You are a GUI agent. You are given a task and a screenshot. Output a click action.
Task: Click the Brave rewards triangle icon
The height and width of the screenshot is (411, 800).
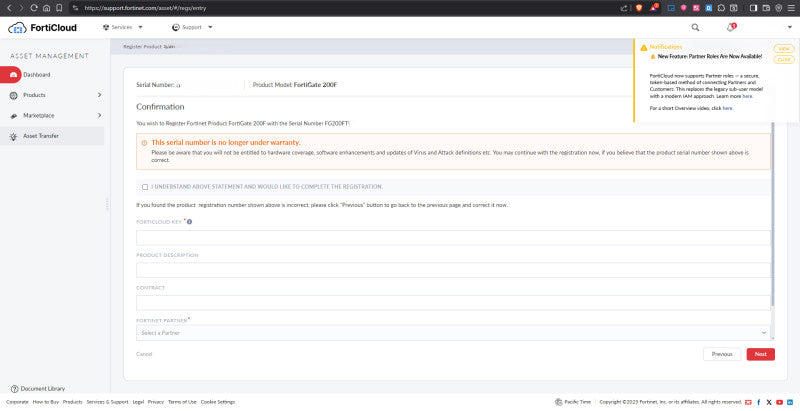click(654, 8)
